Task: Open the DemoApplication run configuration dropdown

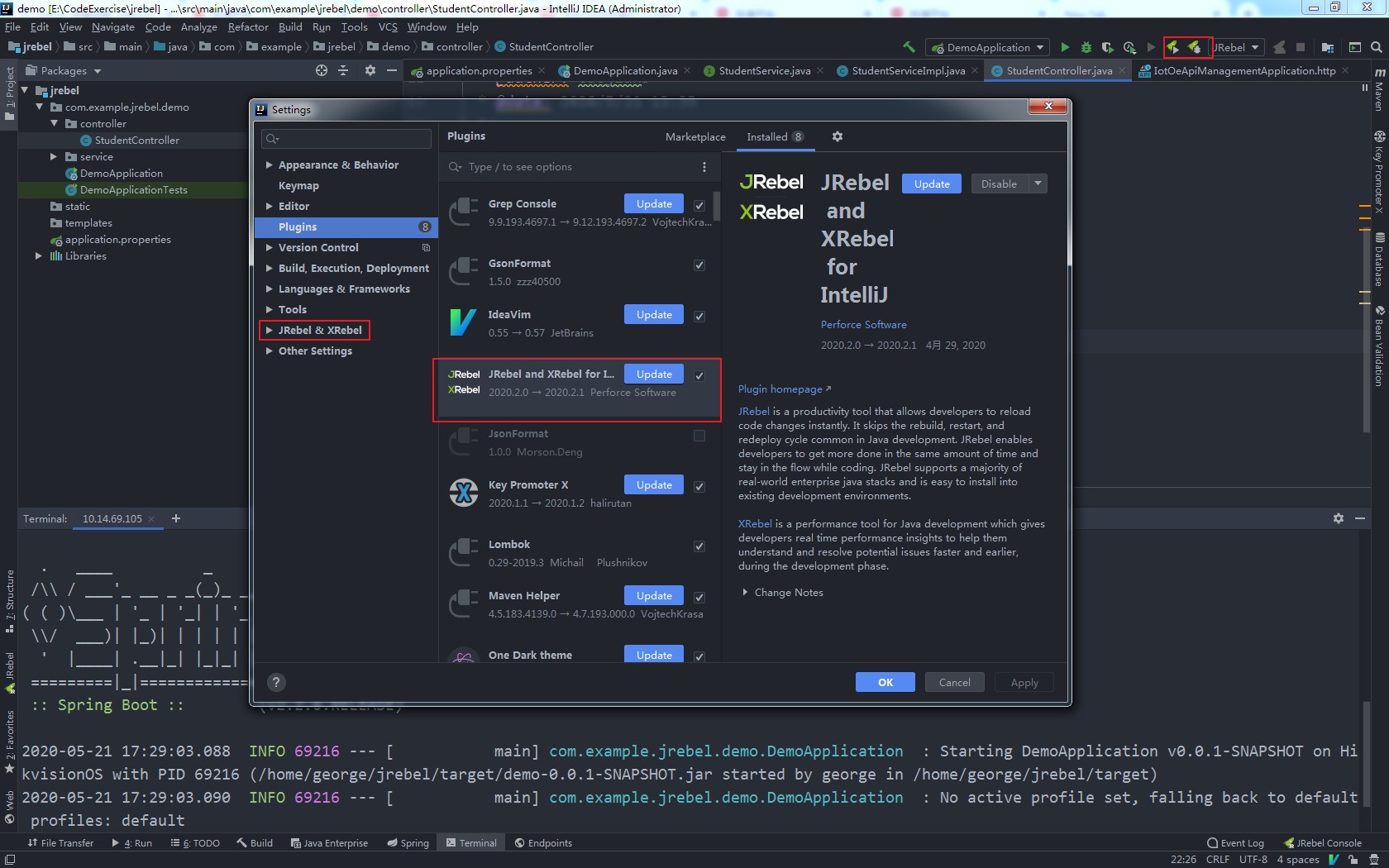Action: (987, 47)
